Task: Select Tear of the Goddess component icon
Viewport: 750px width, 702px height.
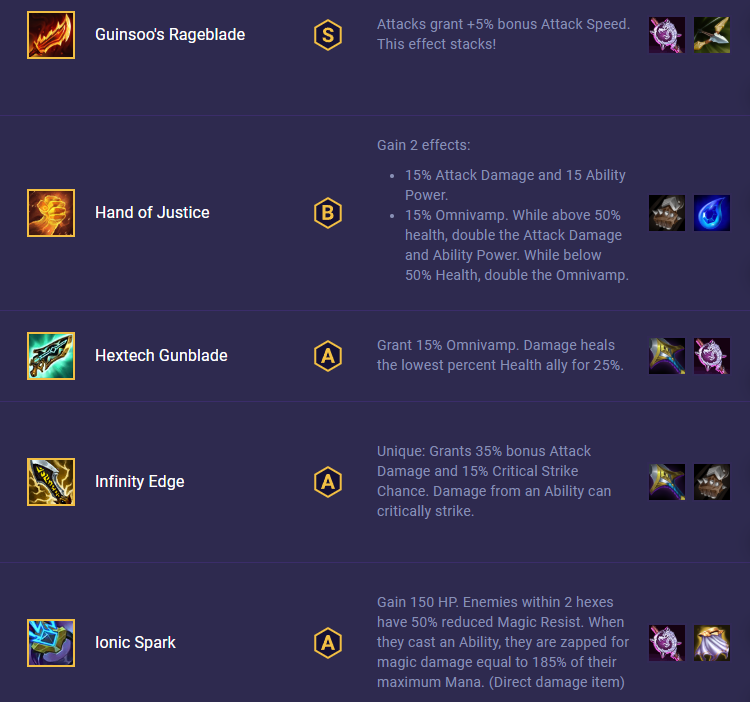Action: click(712, 213)
